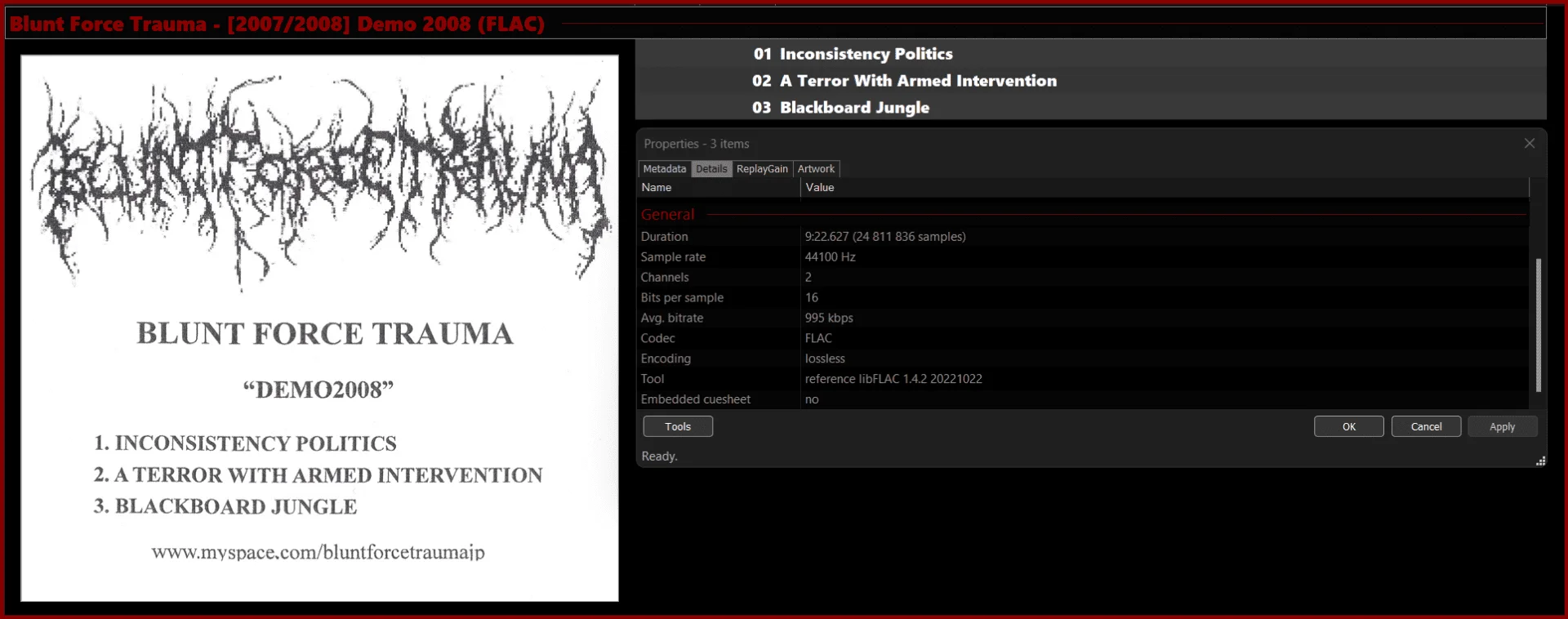Click the 995 kbps value

(829, 318)
